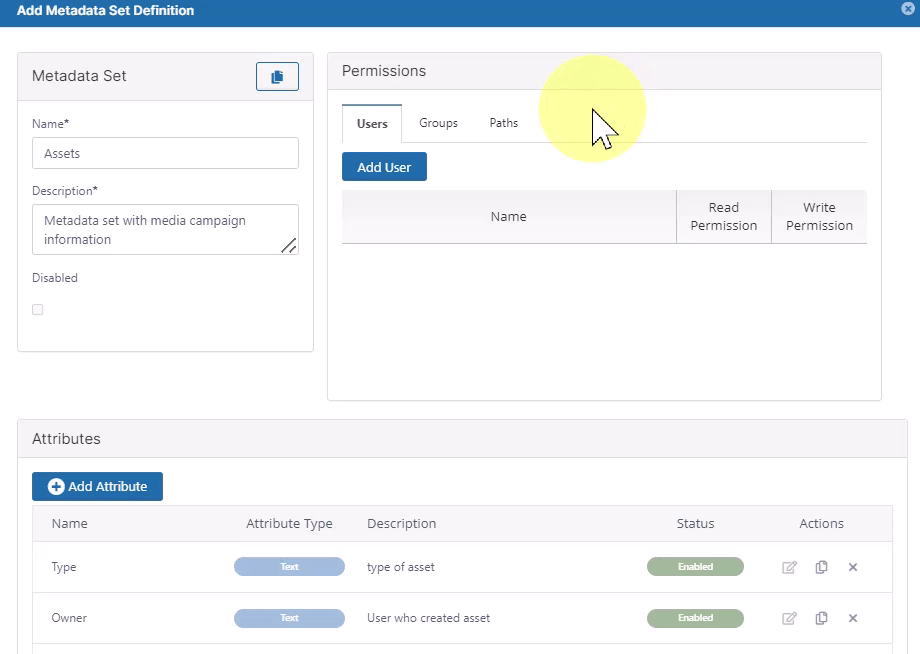Duplicate the Owner attribute
920x654 pixels.
point(821,618)
